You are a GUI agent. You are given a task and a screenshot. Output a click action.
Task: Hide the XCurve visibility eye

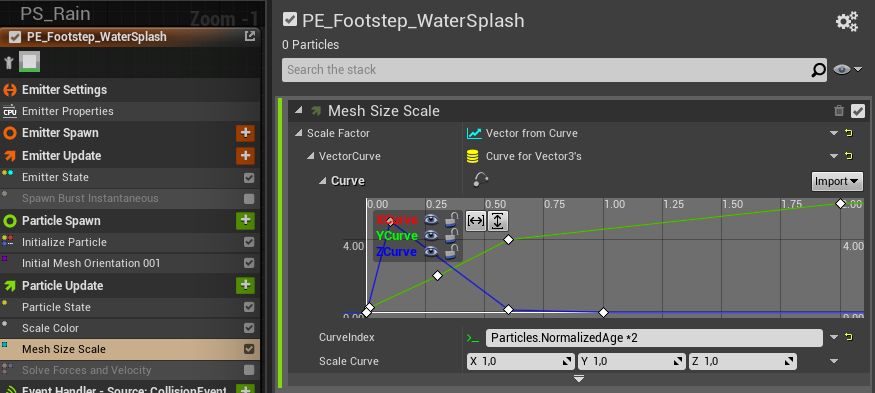(430, 219)
